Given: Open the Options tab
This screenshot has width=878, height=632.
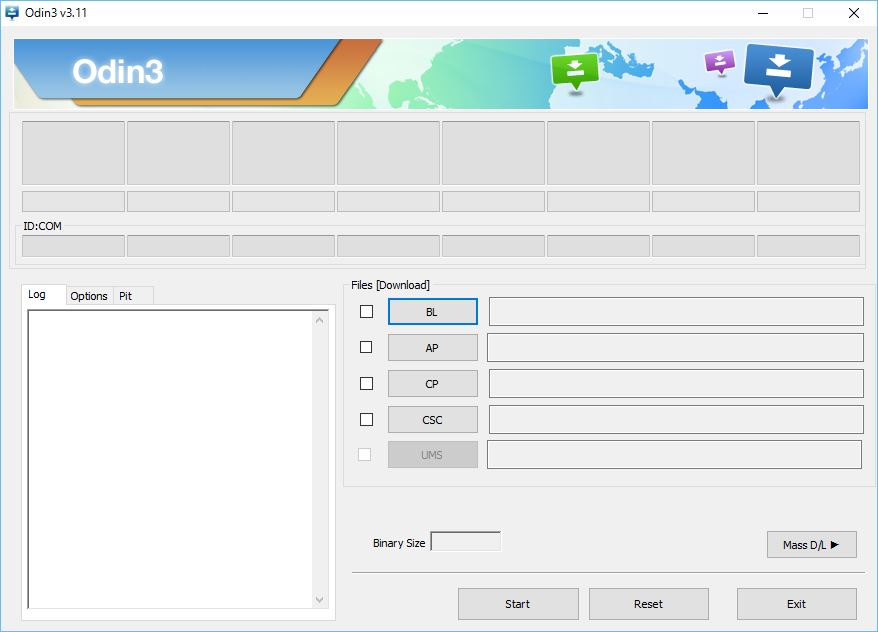Looking at the screenshot, I should [89, 296].
